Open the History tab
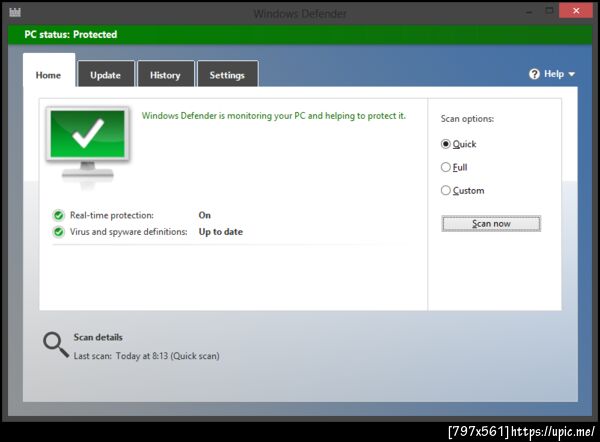 tap(165, 74)
